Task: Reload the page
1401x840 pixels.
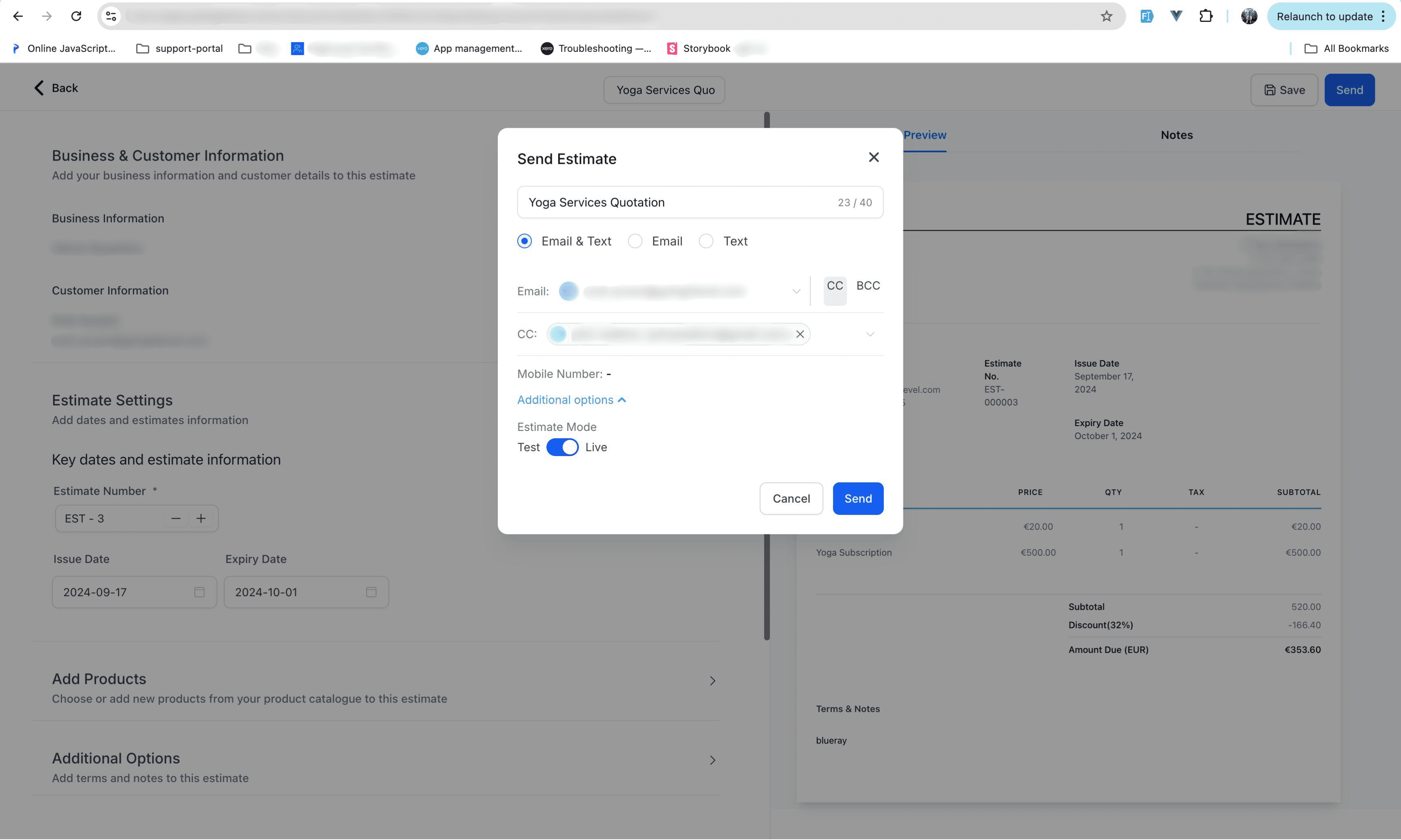Action: 76,16
